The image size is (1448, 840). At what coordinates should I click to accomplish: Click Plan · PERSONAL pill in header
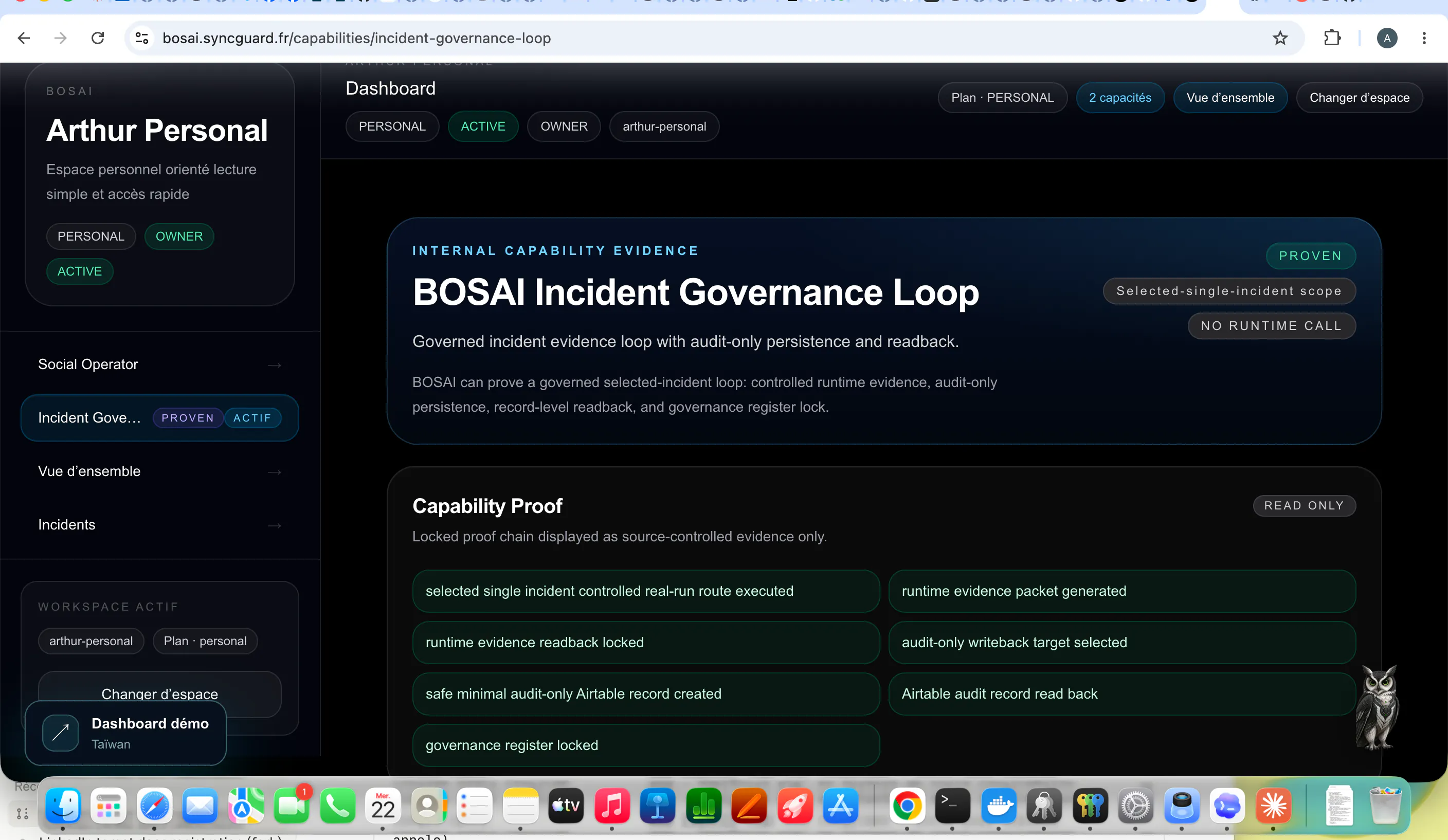(1003, 98)
